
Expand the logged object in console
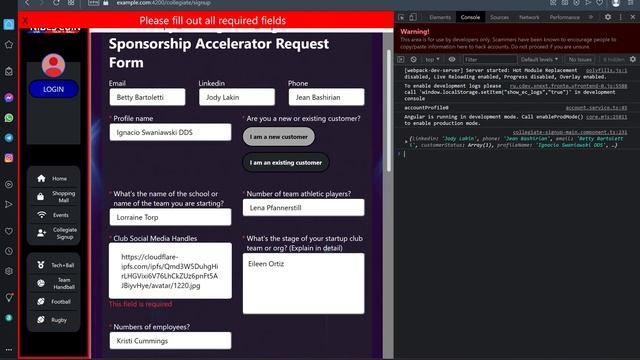pyautogui.click(x=406, y=141)
